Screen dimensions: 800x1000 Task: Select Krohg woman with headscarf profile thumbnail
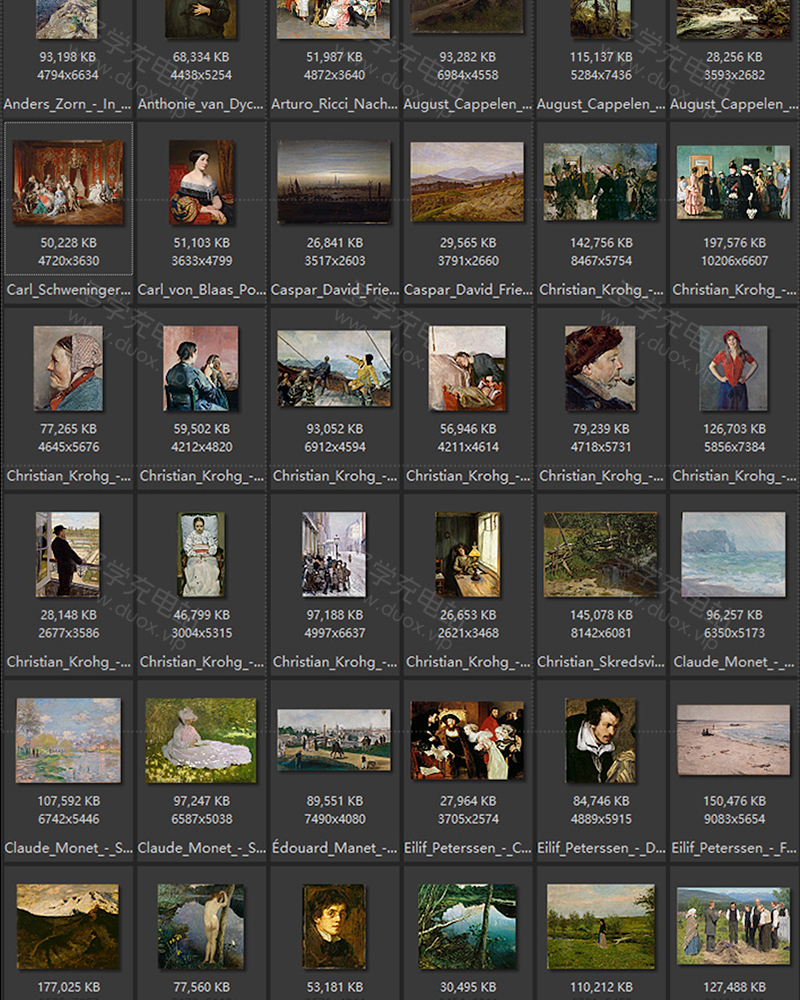pos(68,368)
